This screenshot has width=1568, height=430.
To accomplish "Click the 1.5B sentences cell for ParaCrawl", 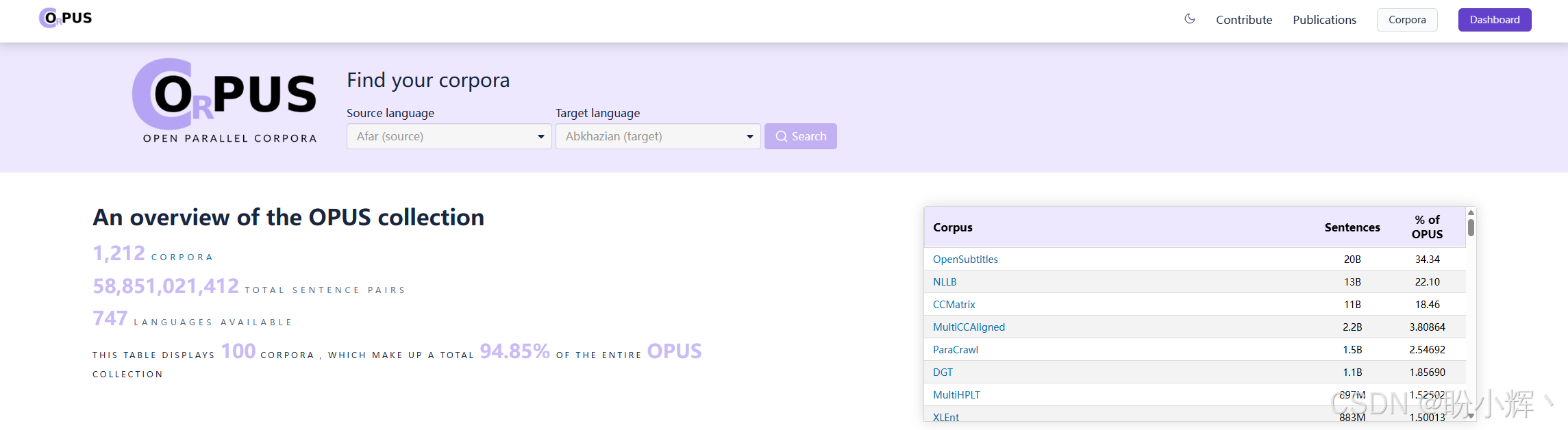I will pos(1352,350).
